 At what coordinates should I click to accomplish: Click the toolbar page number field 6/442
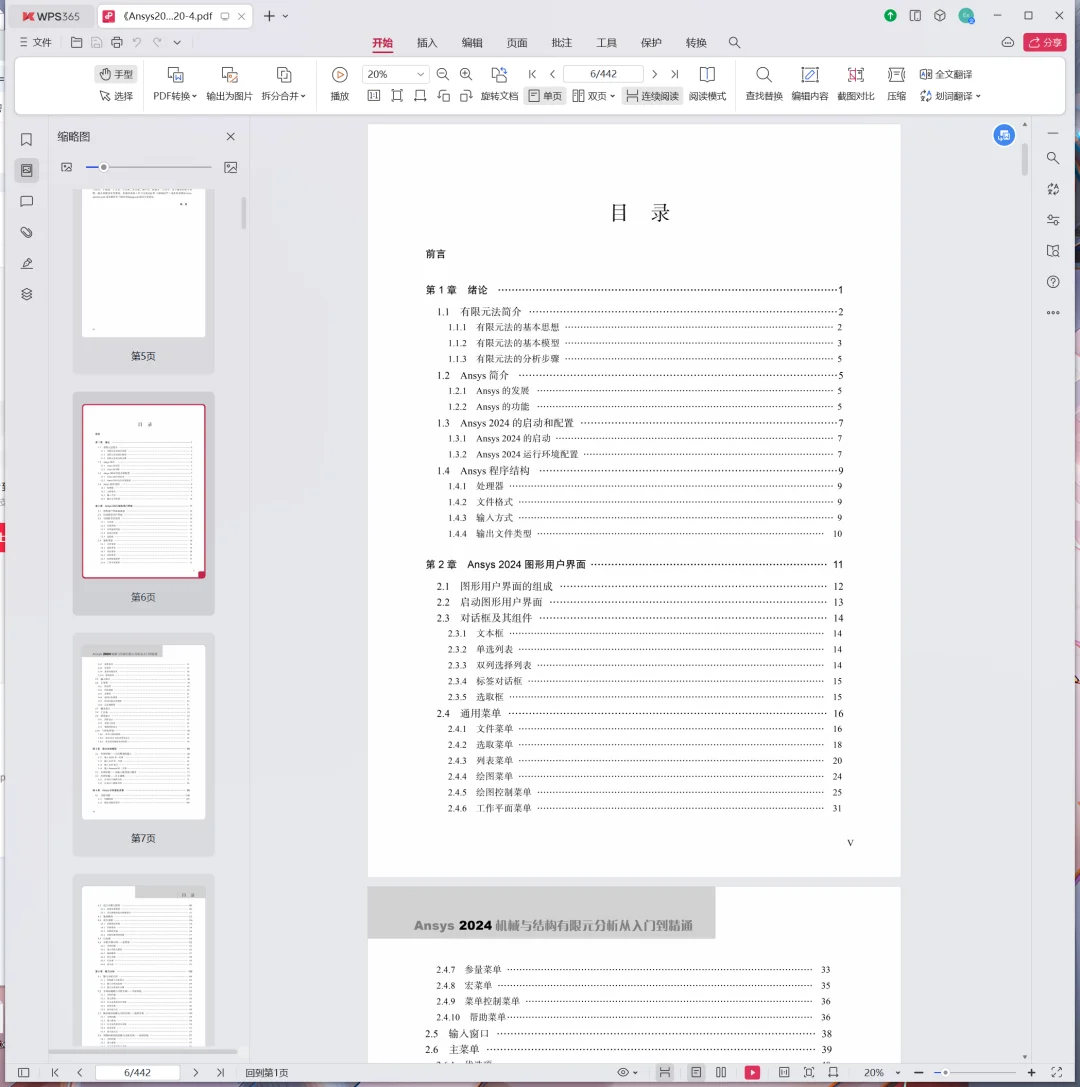(603, 74)
